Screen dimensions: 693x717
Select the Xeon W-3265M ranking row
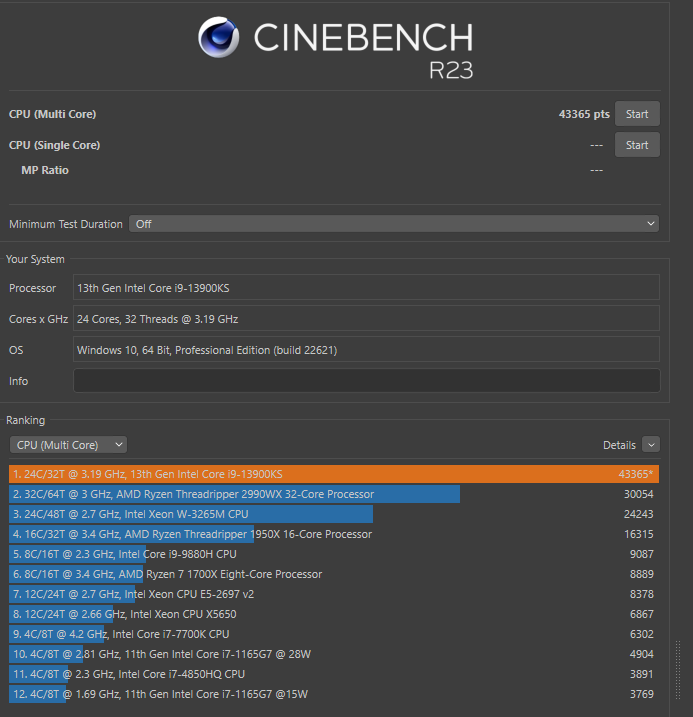pyautogui.click(x=334, y=514)
